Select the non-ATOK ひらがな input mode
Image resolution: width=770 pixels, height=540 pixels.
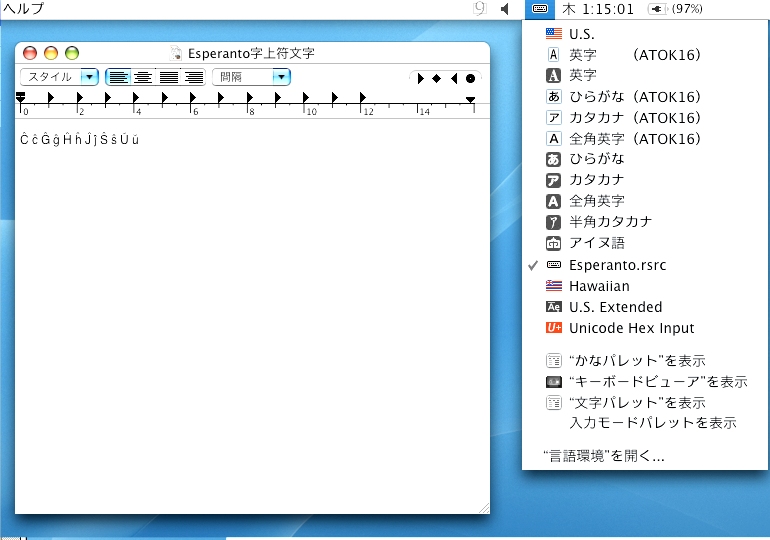point(645,159)
